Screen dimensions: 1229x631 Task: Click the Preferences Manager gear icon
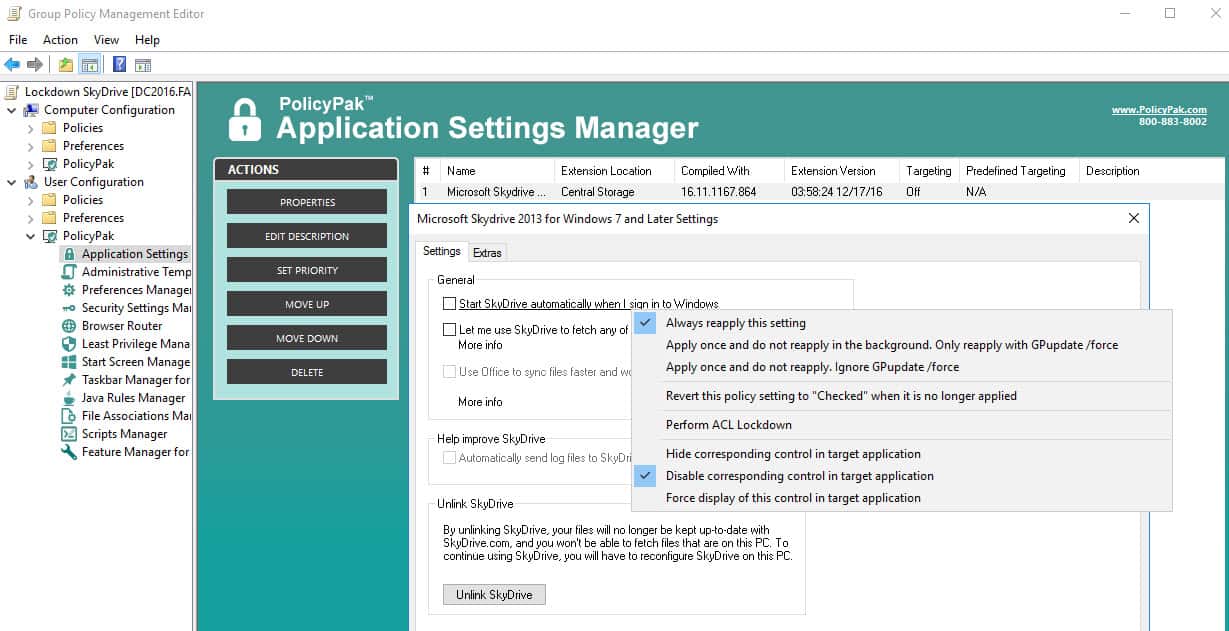69,290
